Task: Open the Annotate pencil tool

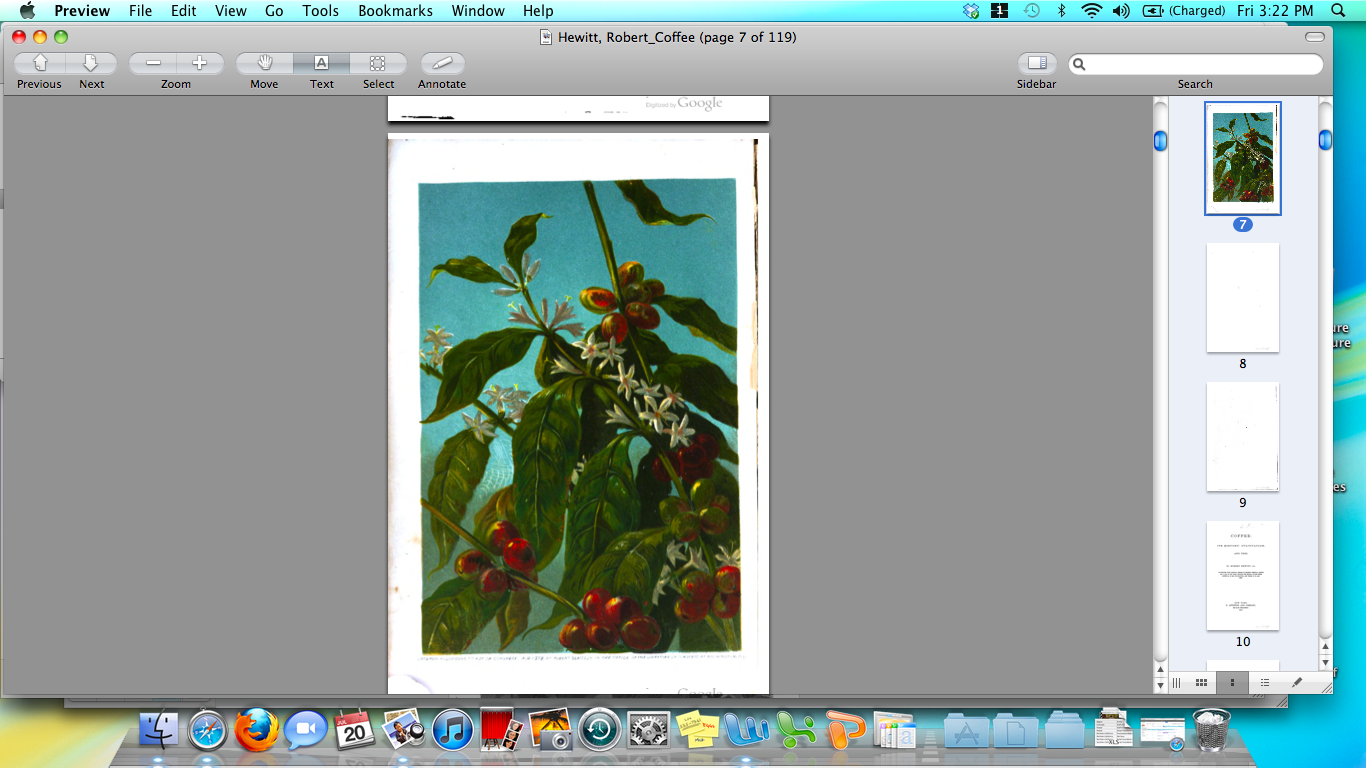Action: pos(442,63)
